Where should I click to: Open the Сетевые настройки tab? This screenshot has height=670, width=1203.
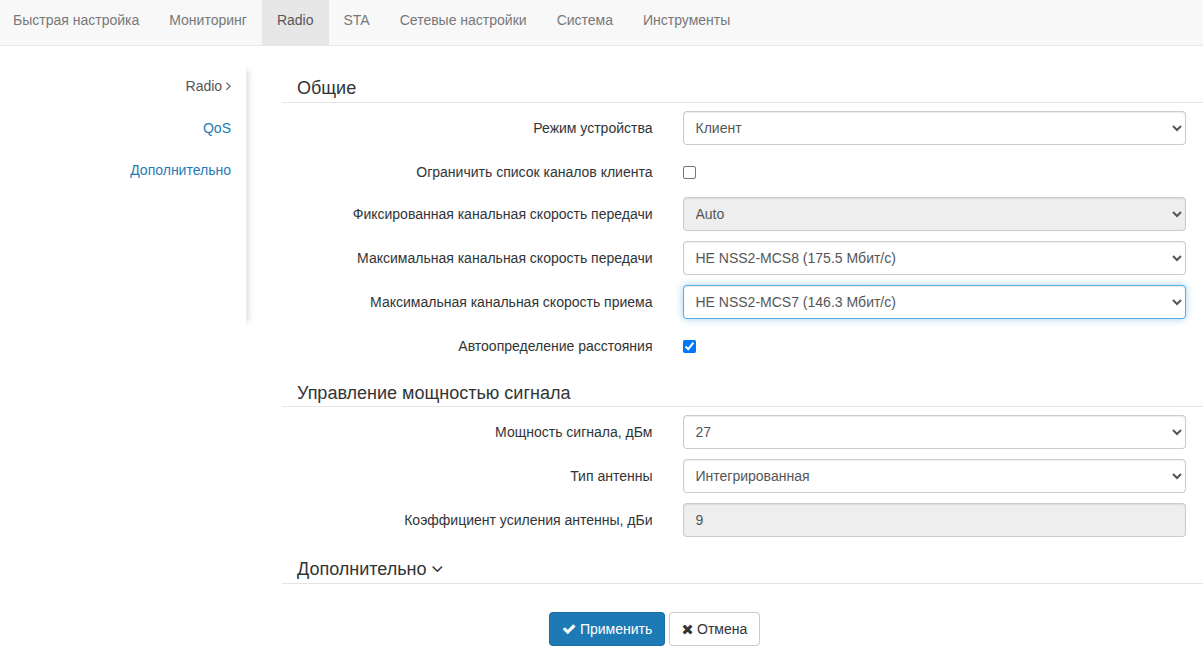[x=463, y=21]
